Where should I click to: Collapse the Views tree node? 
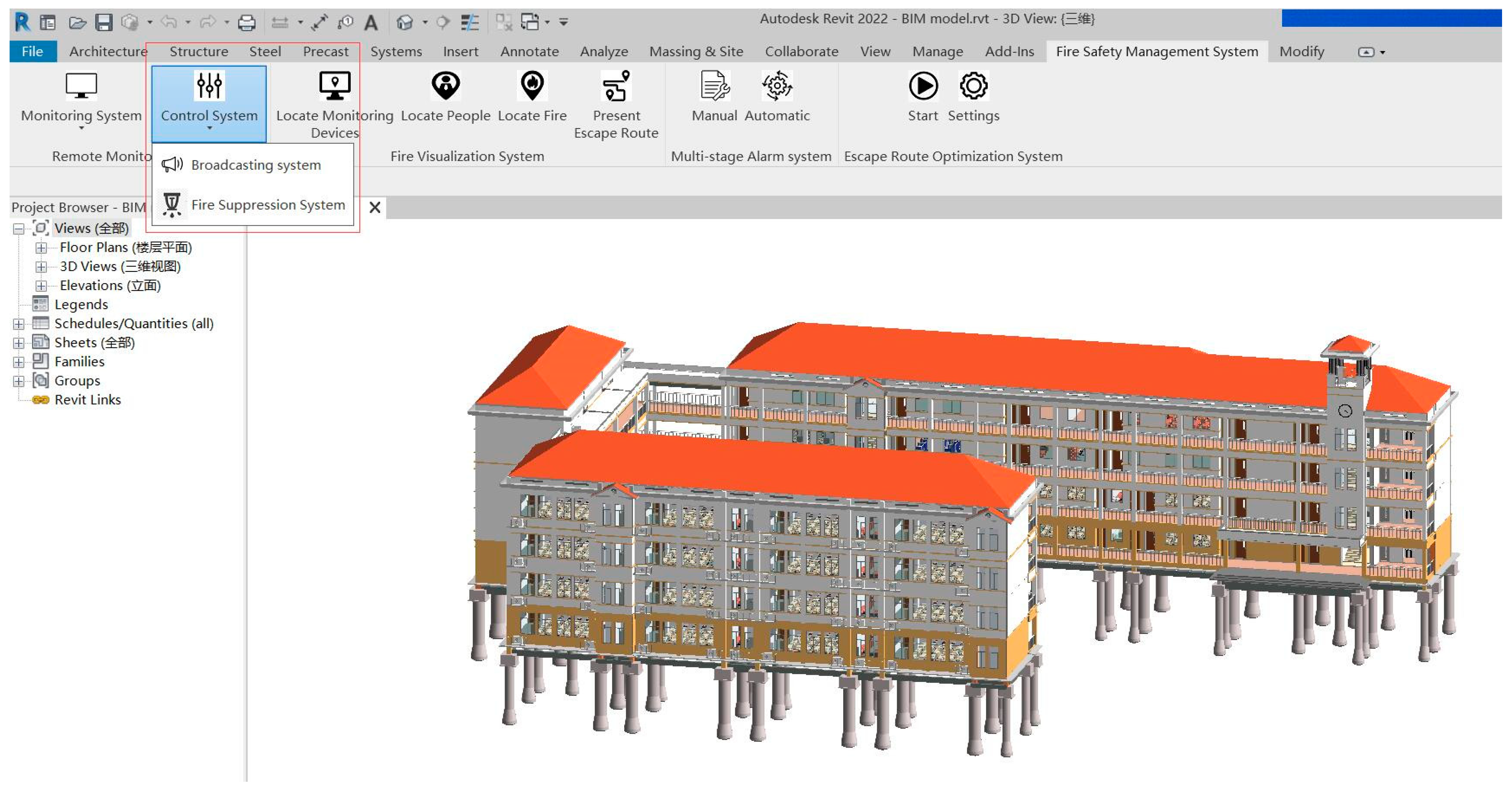pos(18,228)
